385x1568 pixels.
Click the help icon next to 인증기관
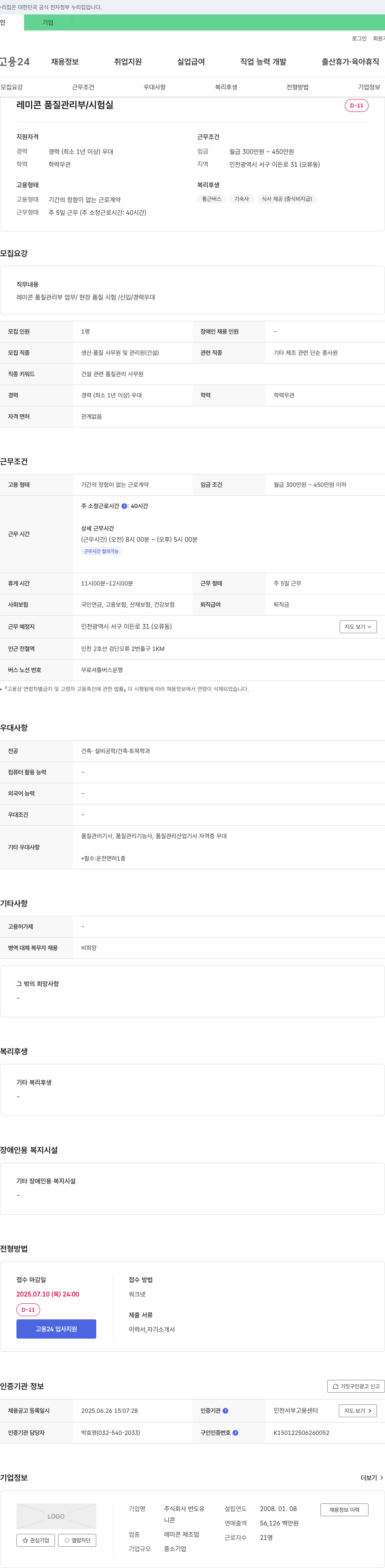coord(225,1410)
